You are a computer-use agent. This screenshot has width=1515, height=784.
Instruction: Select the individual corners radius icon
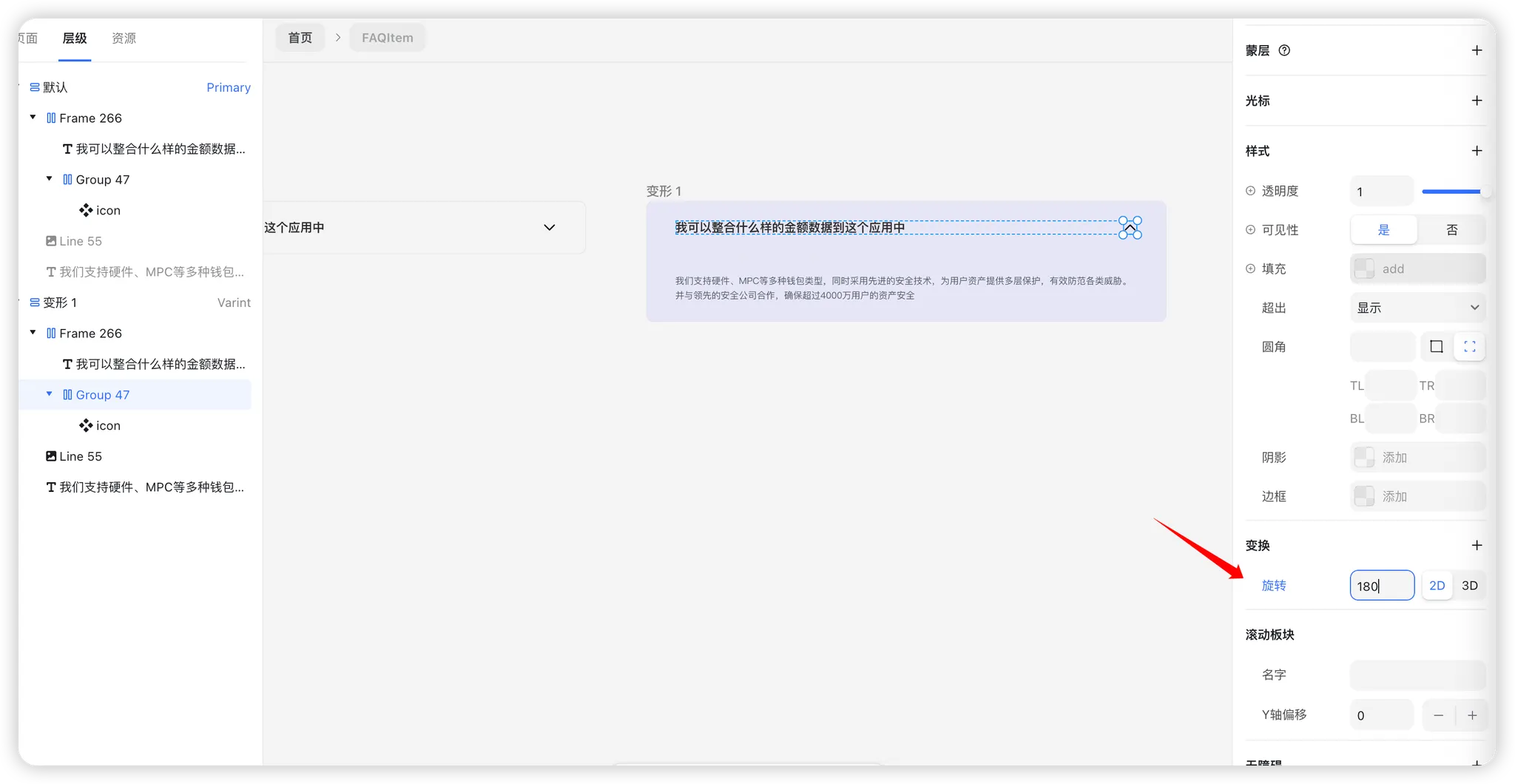pos(1469,347)
